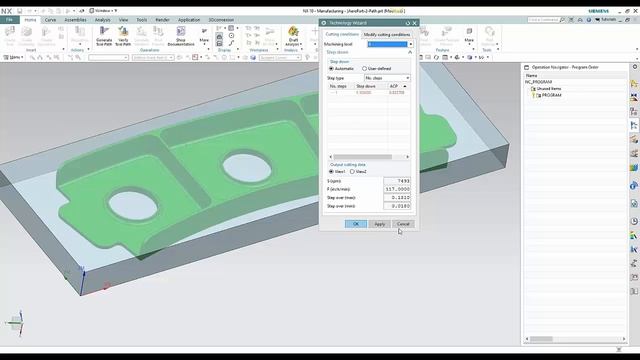Open the Assembly Navigator sidebar tab
Screen dimensions: 640x360
click(x=634, y=84)
